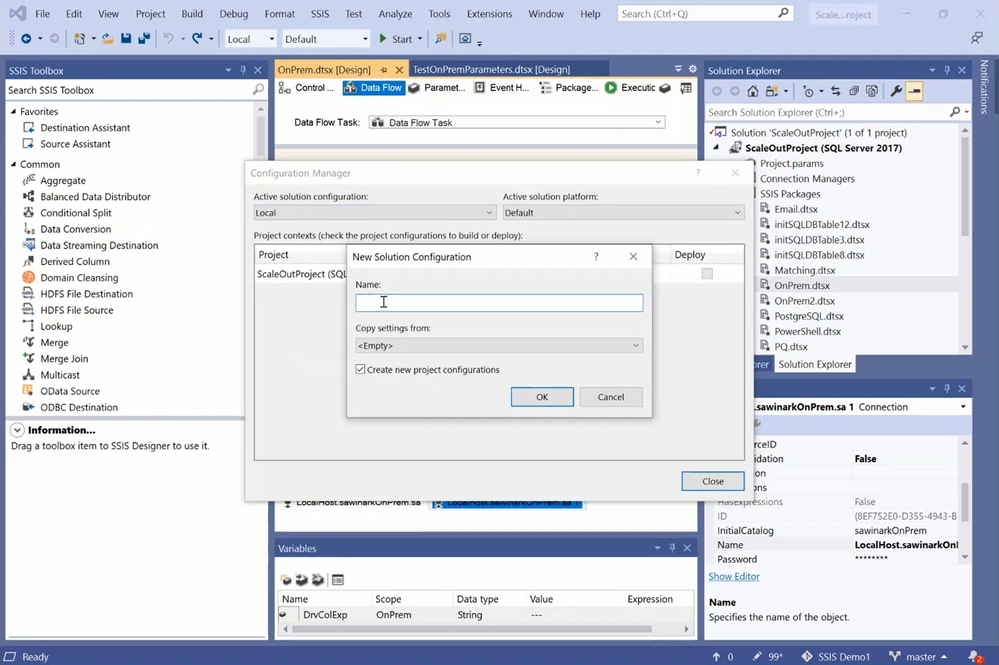Pin the OnPrem.dtsx design tab
Image resolution: width=999 pixels, height=665 pixels.
[384, 69]
